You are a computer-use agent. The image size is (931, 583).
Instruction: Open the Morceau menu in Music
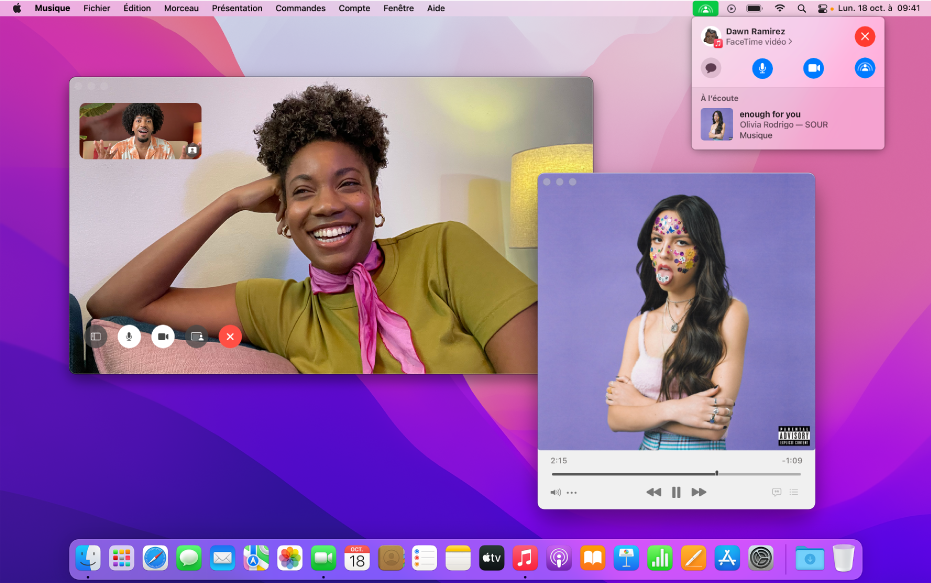click(180, 8)
